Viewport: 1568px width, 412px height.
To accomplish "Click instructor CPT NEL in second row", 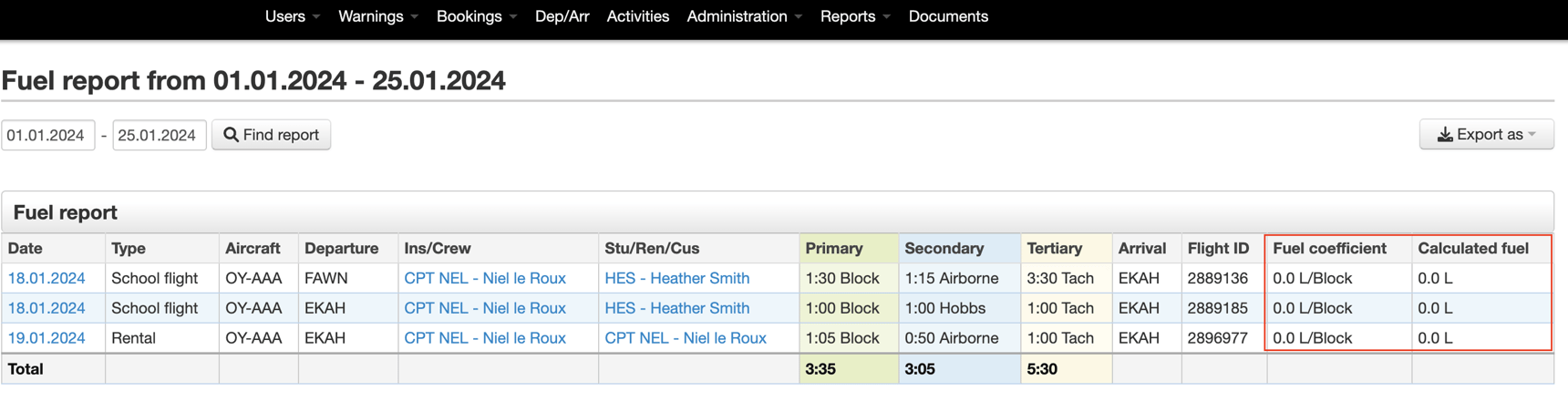I will [484, 308].
